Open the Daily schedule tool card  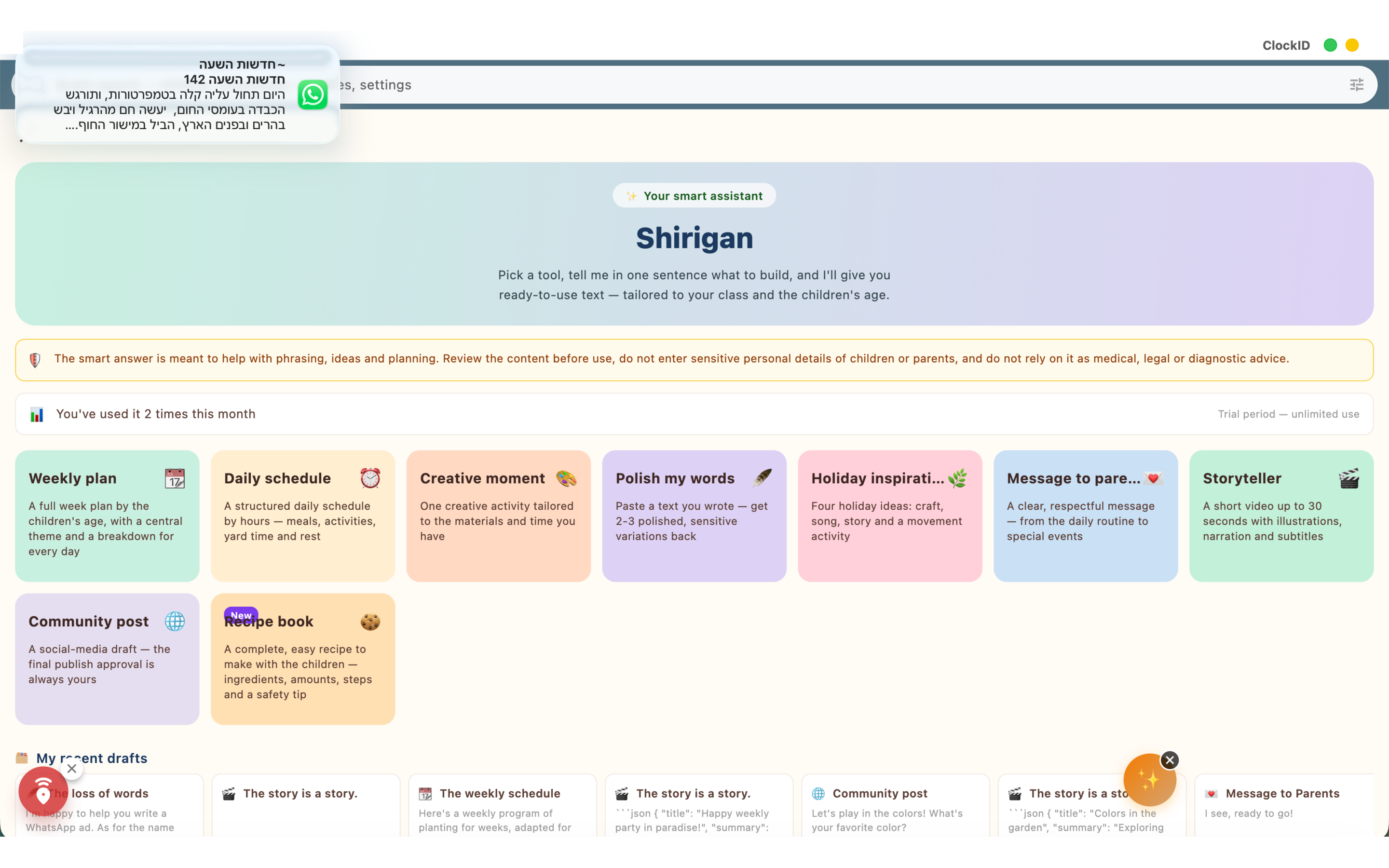click(x=302, y=515)
